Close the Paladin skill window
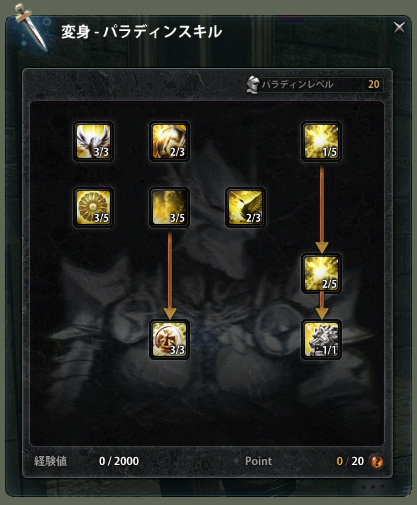 (x=399, y=27)
